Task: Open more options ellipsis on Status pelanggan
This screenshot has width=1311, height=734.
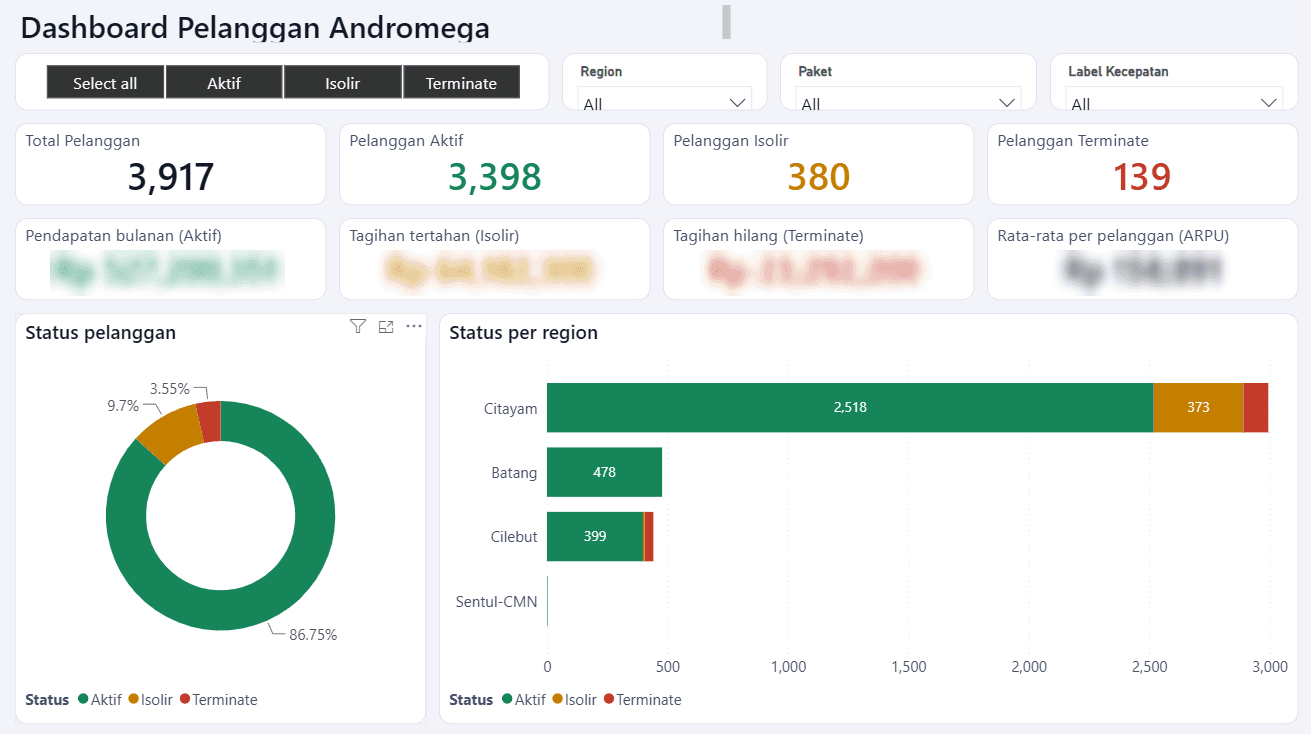Action: click(x=414, y=326)
